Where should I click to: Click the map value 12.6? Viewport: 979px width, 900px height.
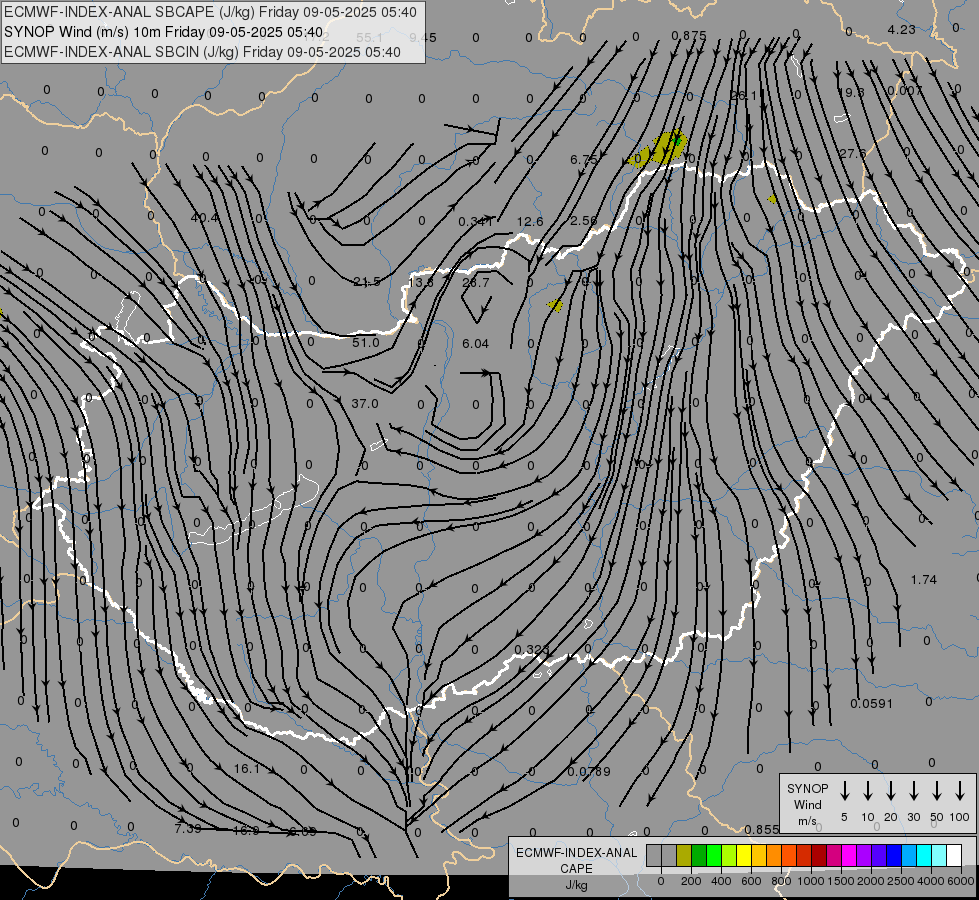pyautogui.click(x=530, y=222)
